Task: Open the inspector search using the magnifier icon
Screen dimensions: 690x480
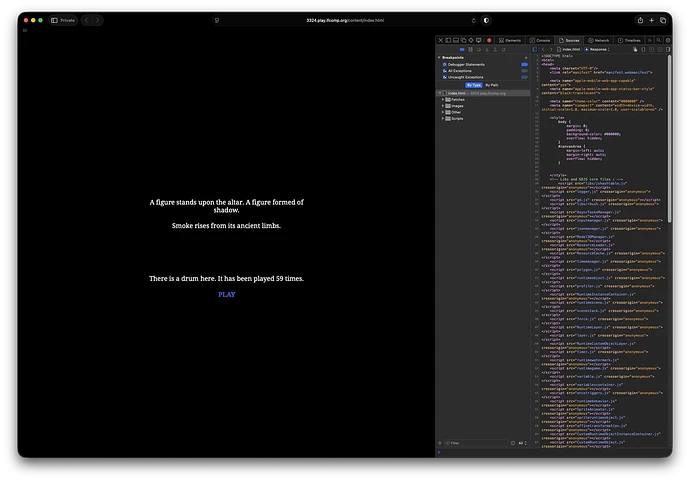Action: (659, 40)
